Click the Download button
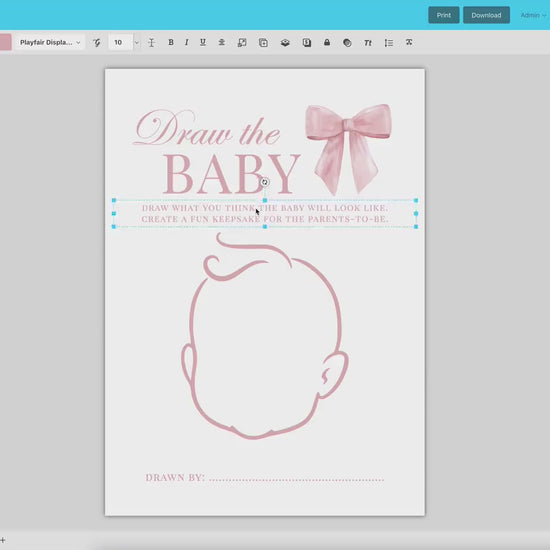 [486, 15]
